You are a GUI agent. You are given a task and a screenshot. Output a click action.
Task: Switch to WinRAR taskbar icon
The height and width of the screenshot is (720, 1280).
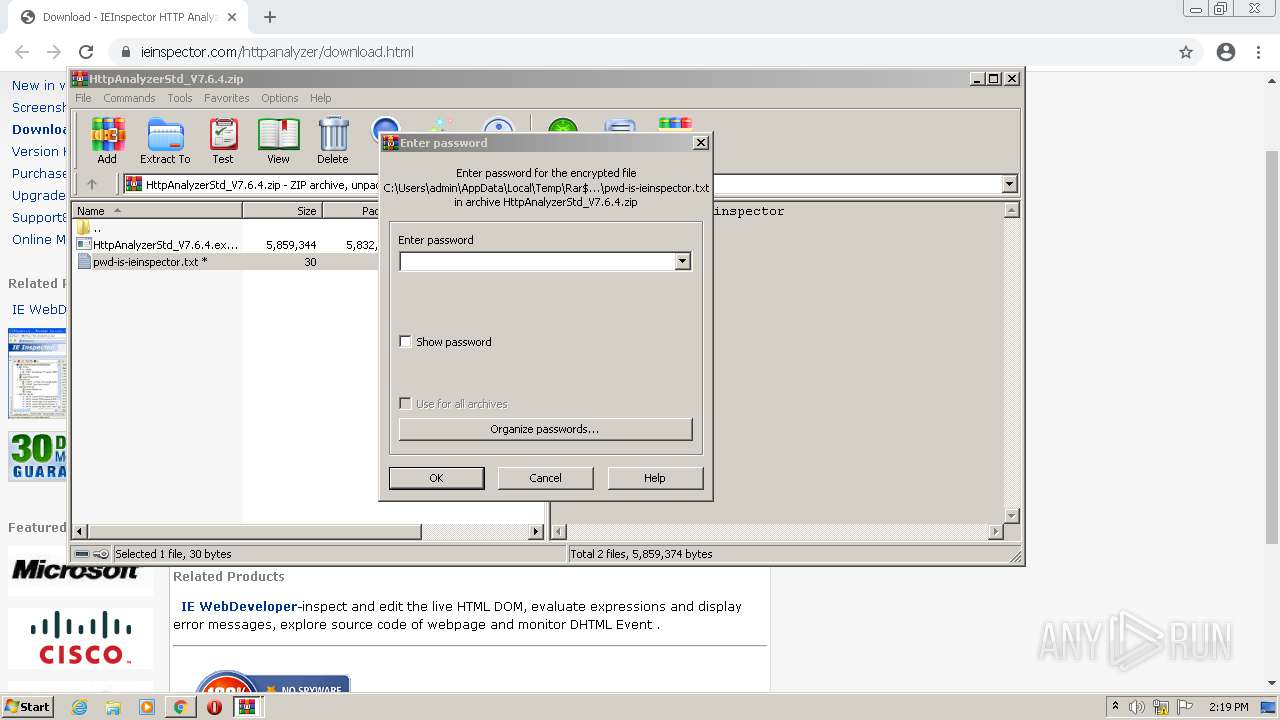click(247, 707)
